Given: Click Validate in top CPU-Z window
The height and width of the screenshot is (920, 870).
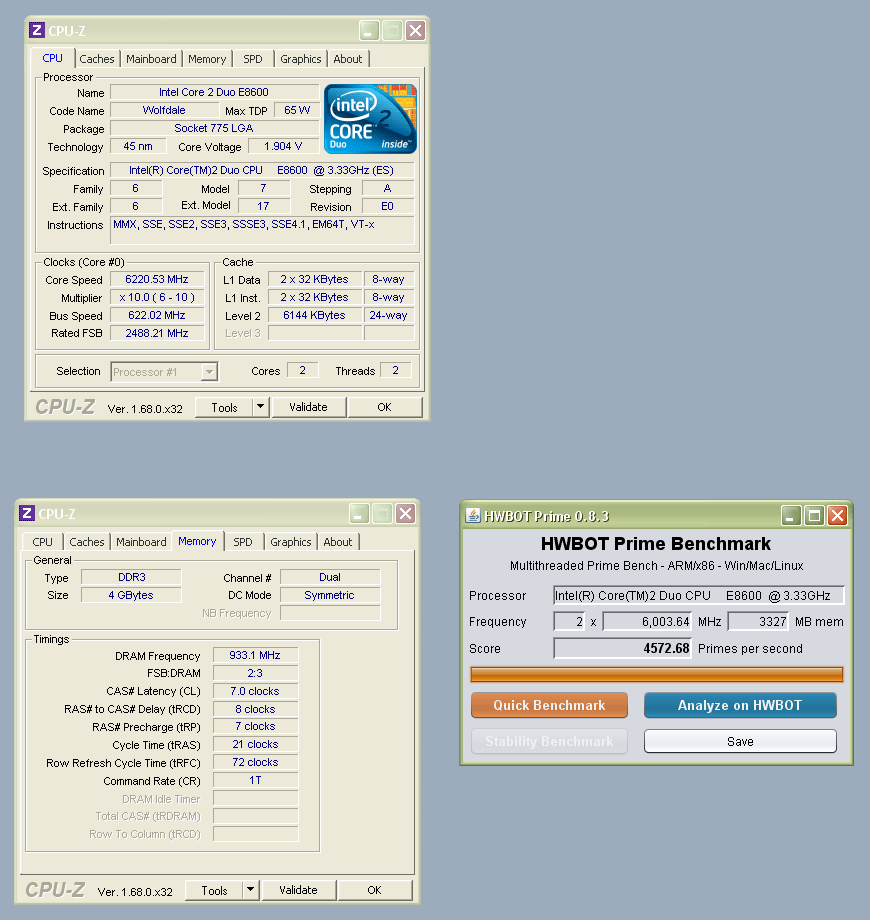Looking at the screenshot, I should (x=308, y=407).
